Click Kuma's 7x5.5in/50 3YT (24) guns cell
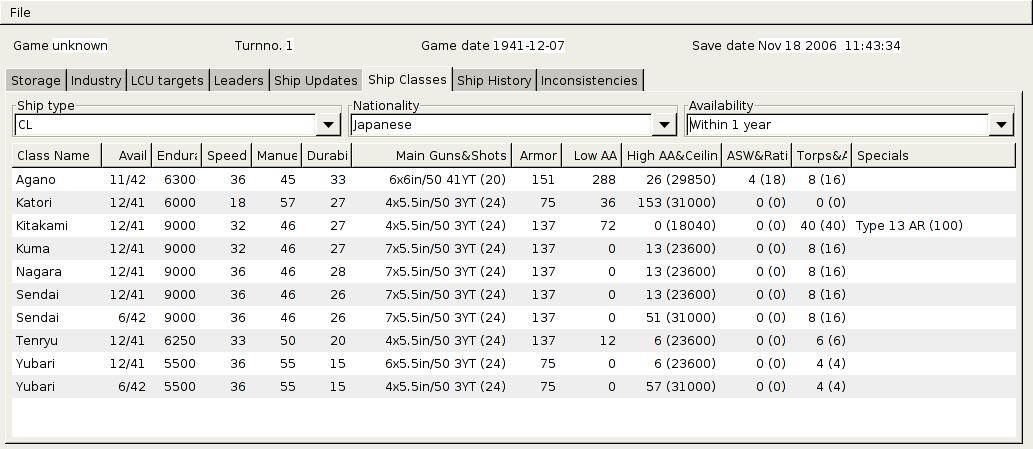 pos(432,249)
